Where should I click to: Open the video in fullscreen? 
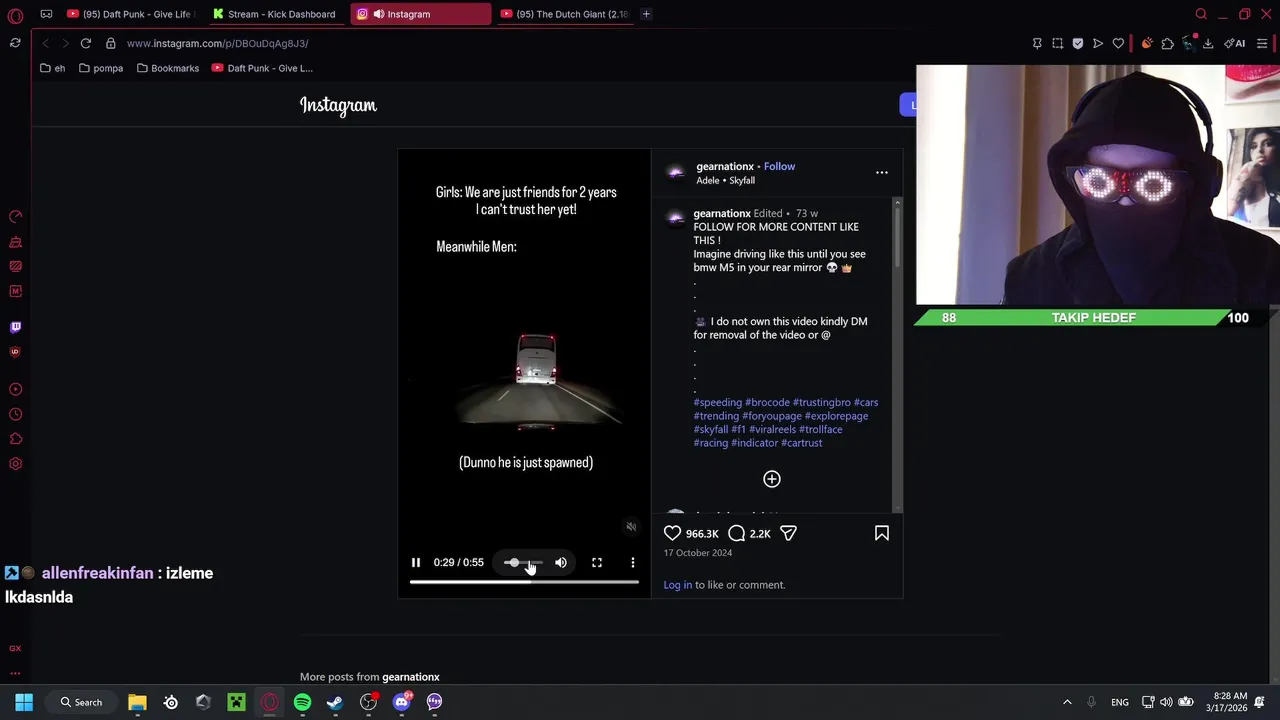tap(597, 562)
